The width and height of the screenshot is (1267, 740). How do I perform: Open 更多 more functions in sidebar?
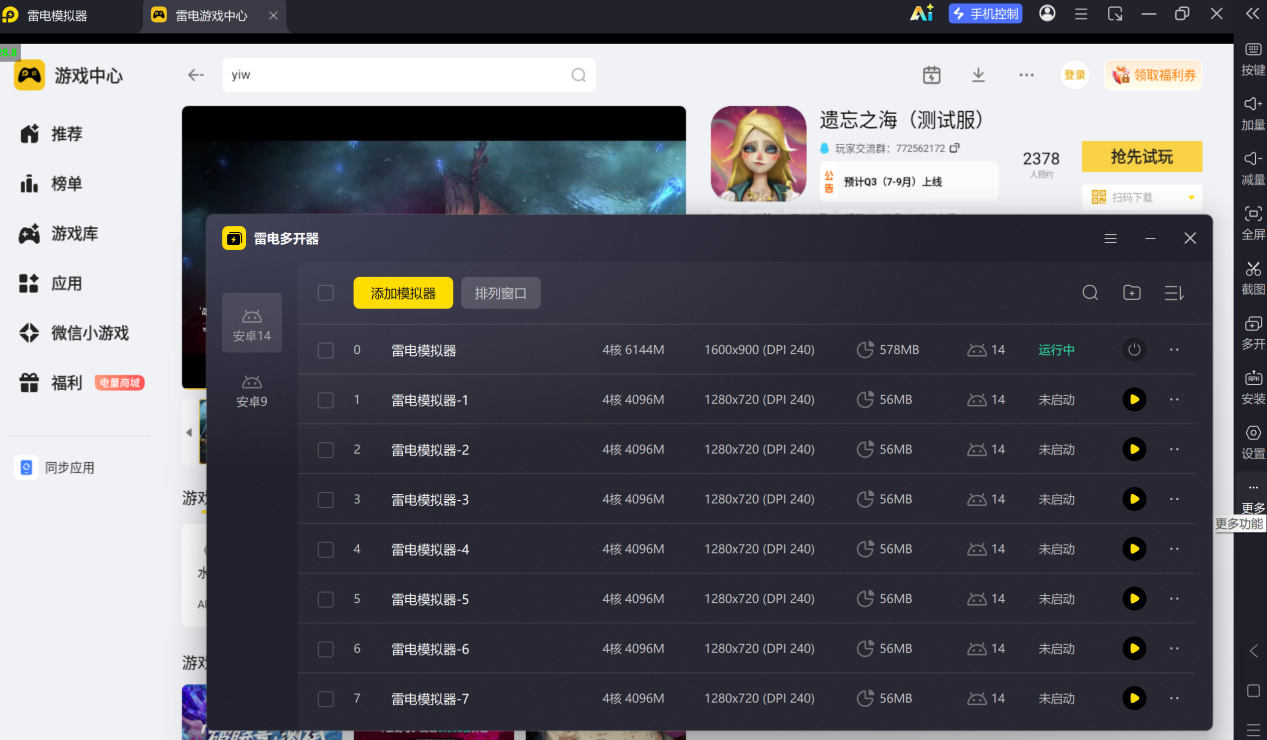[x=1253, y=496]
